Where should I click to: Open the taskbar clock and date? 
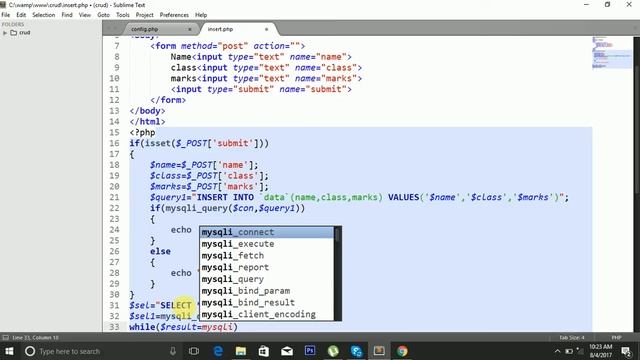pos(600,351)
